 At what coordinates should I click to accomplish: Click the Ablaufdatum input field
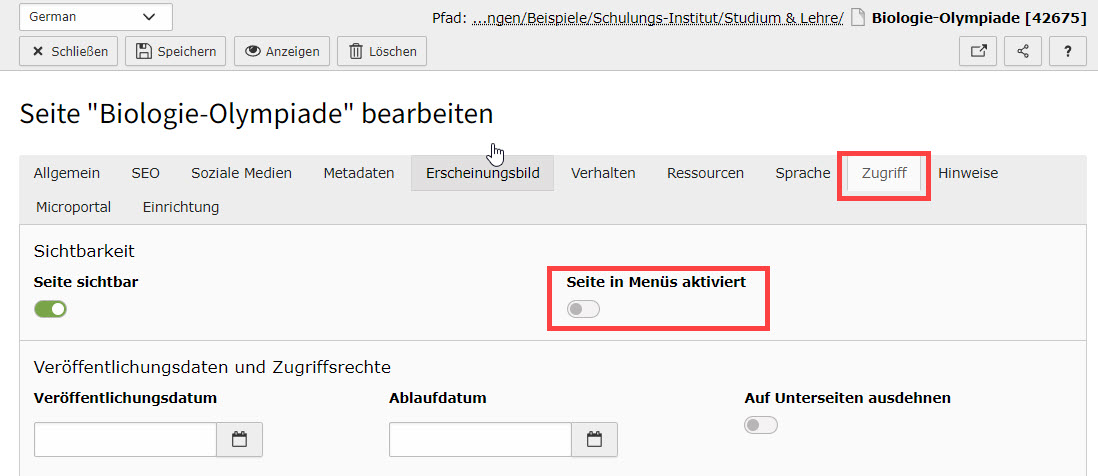click(480, 439)
